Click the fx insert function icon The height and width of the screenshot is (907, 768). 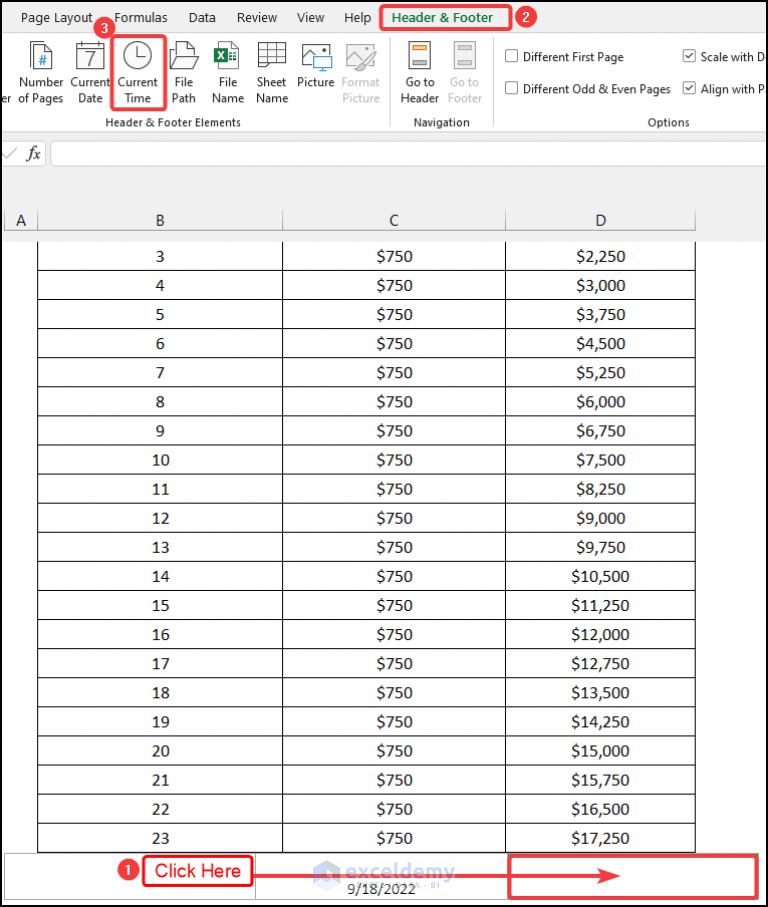34,153
